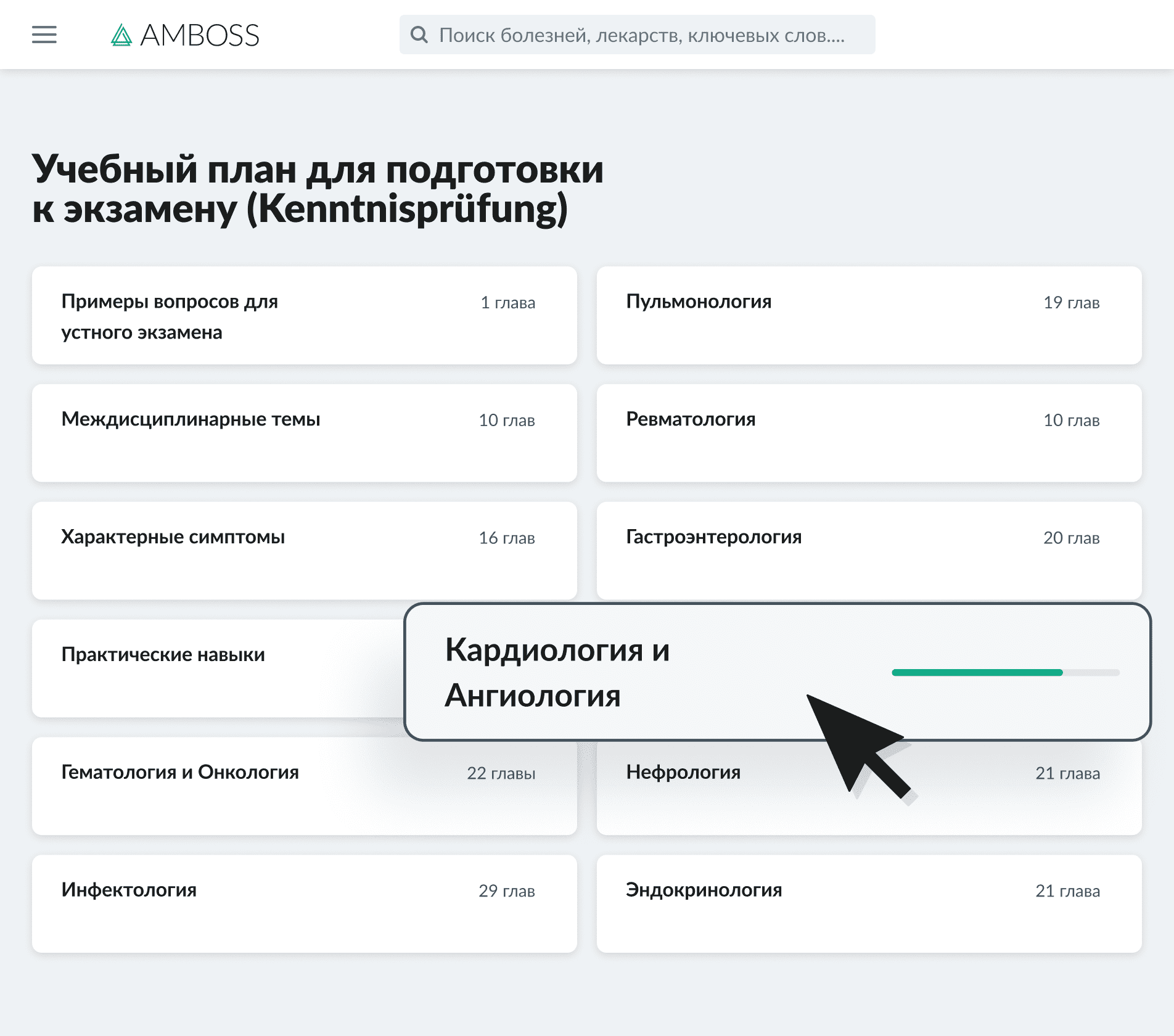Open the hamburger navigation menu
Image resolution: width=1174 pixels, height=1036 pixels.
coord(44,35)
